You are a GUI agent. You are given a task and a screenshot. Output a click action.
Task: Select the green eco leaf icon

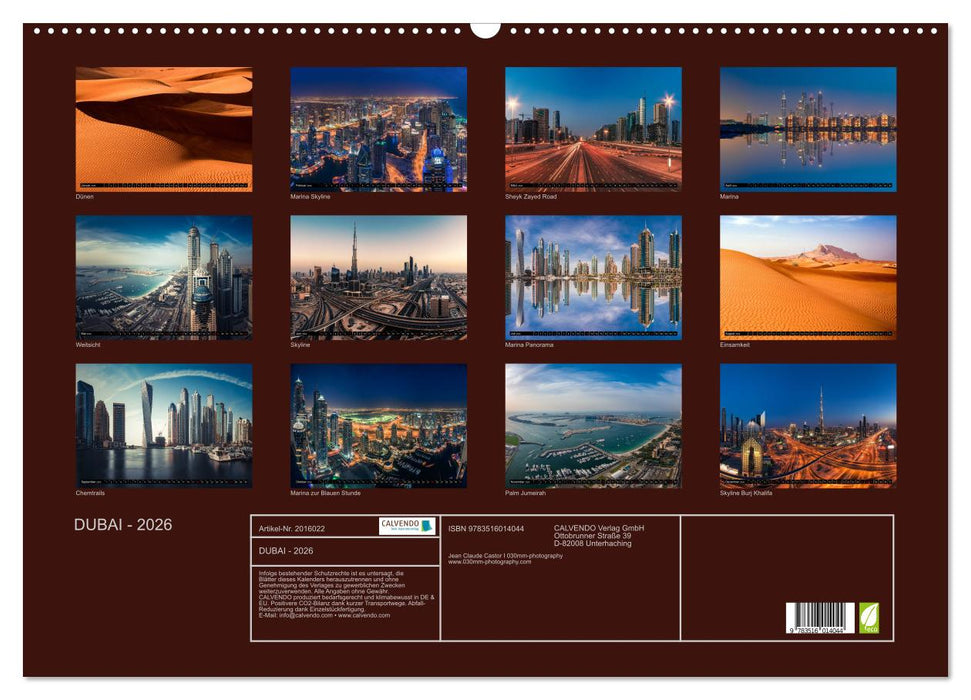point(869,618)
